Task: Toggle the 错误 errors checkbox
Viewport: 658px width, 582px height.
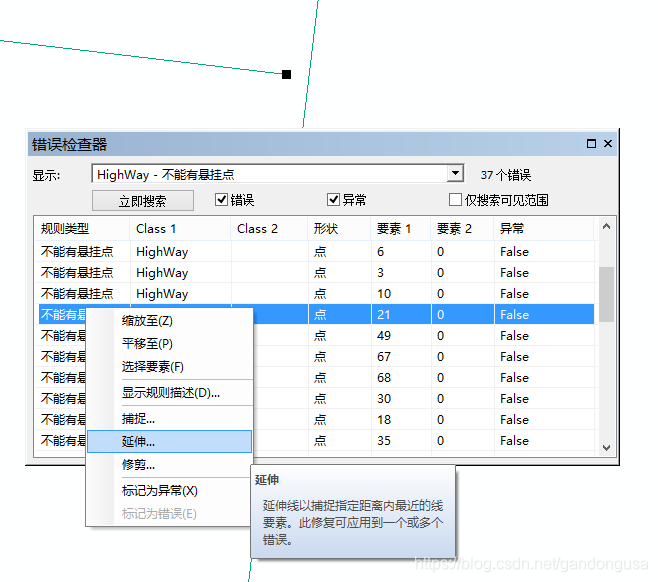Action: (x=221, y=200)
